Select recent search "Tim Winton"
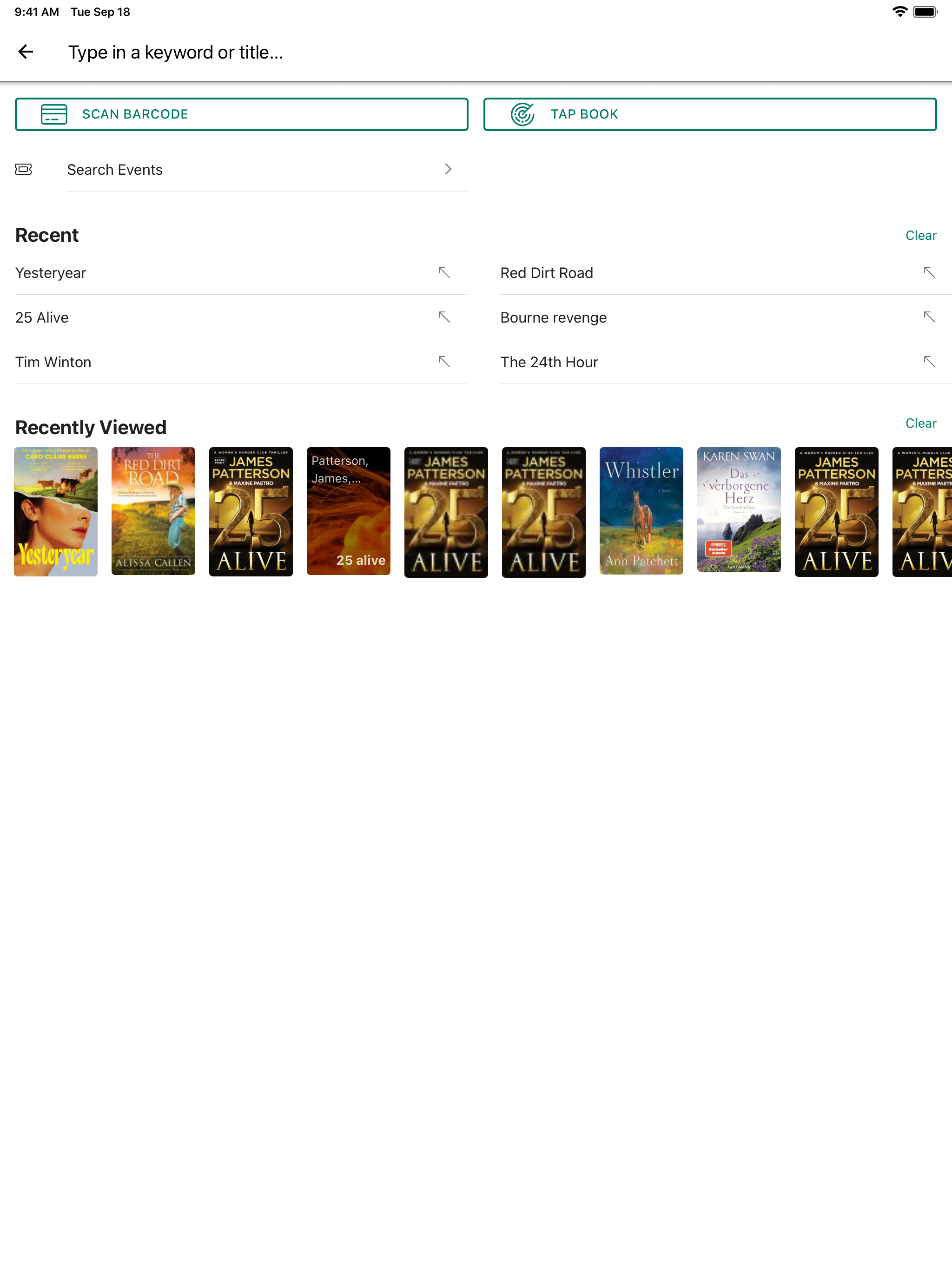This screenshot has width=952, height=1270. coord(53,362)
